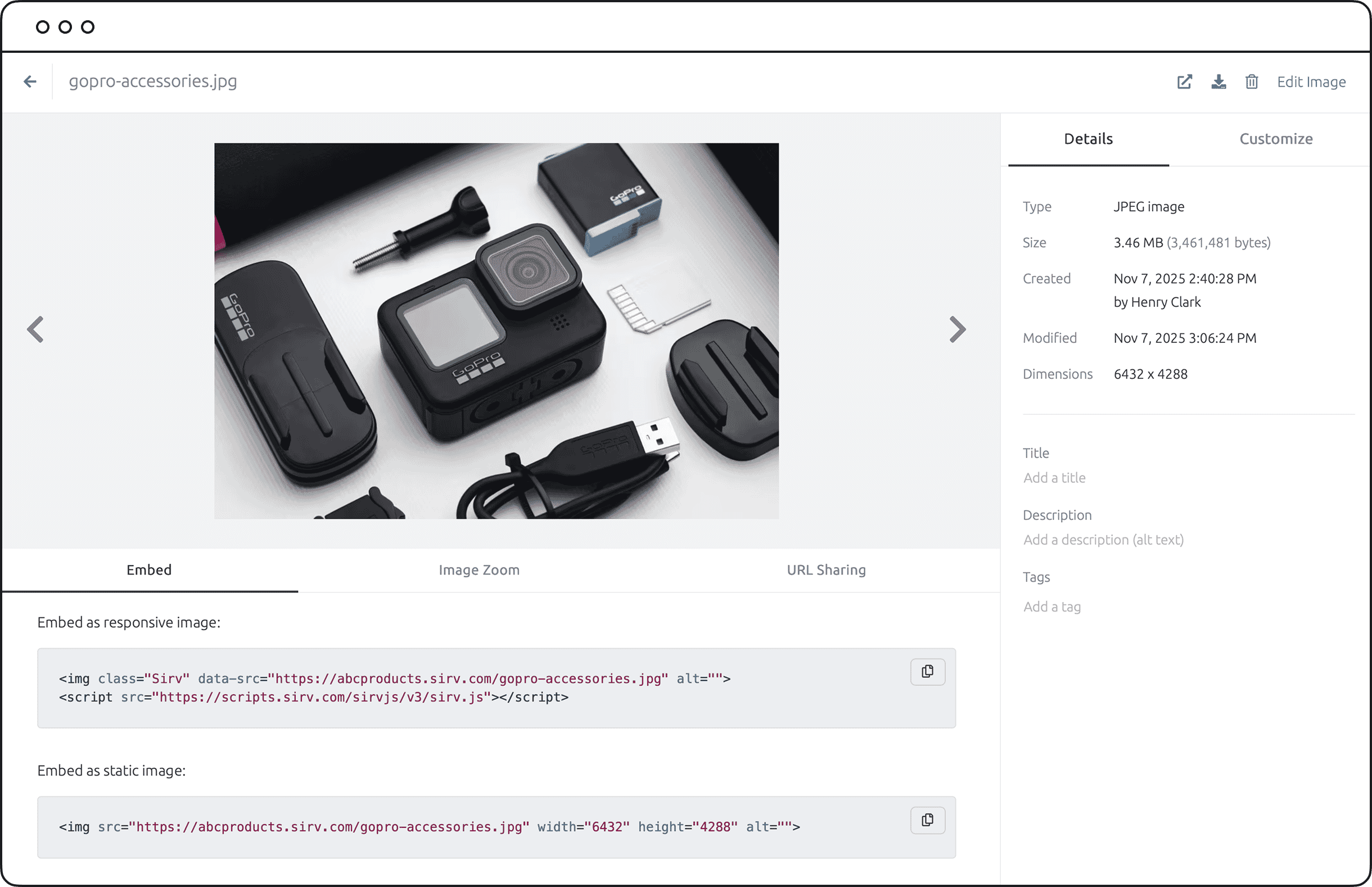Copy the responsive image embed code
Viewport: 1372px width, 887px height.
tap(927, 672)
